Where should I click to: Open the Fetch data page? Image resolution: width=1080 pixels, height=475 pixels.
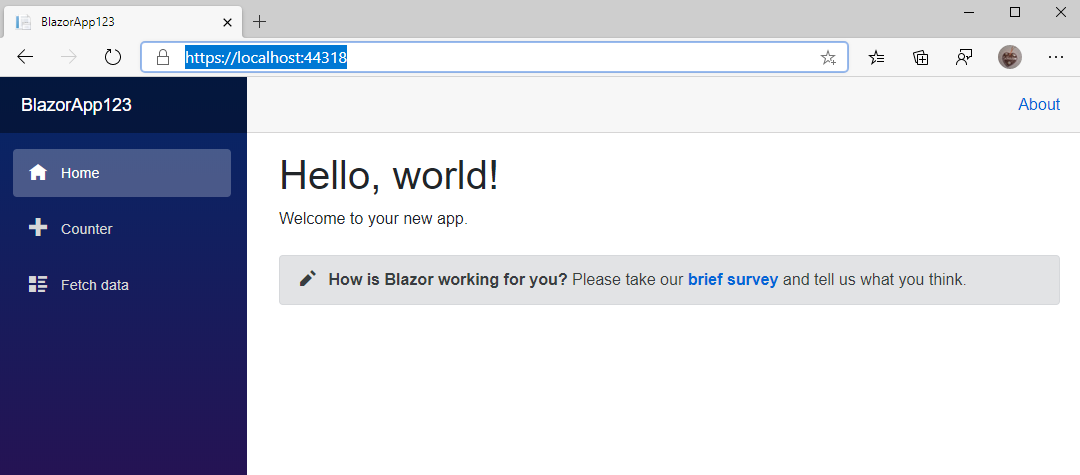coord(122,284)
